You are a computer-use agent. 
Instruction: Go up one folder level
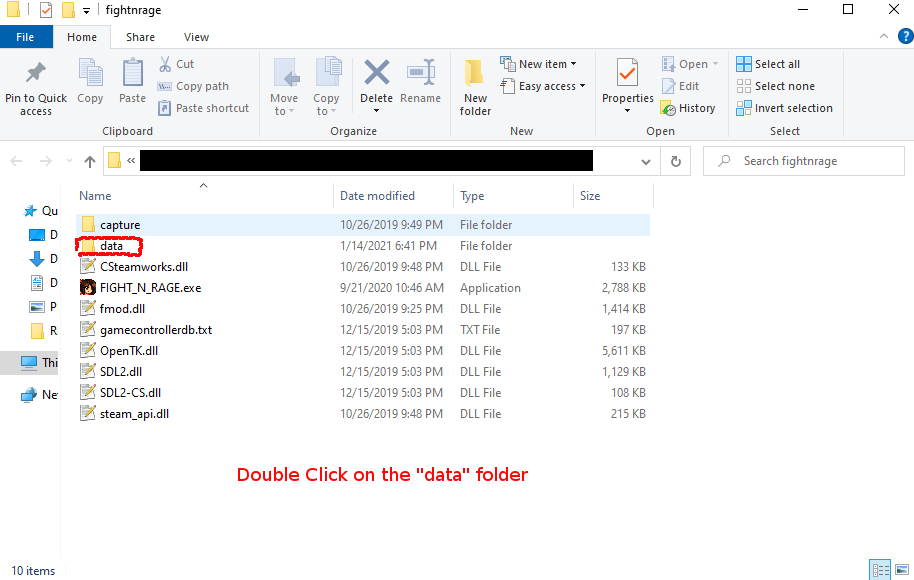click(x=90, y=161)
